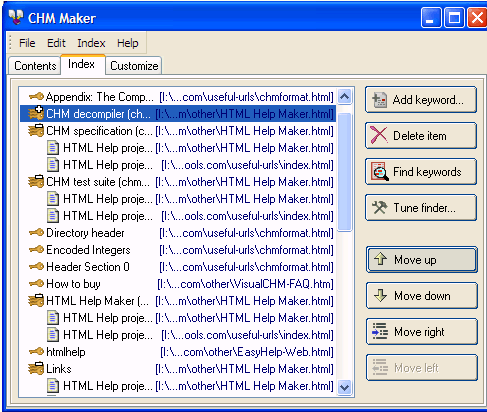Screen dimensions: 487x412
Task: Select HTML Help proje... topic under Links
Action: coord(190,385)
